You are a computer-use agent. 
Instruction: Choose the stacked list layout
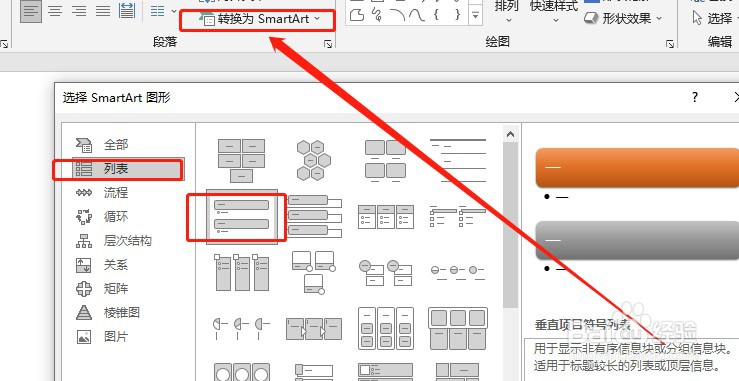coord(386,273)
